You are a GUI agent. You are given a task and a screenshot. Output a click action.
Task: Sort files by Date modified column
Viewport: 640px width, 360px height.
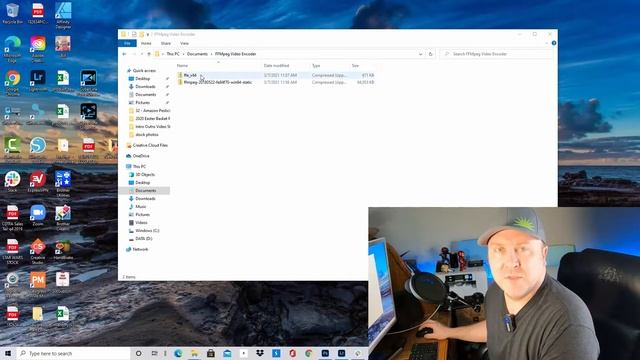tap(276, 66)
